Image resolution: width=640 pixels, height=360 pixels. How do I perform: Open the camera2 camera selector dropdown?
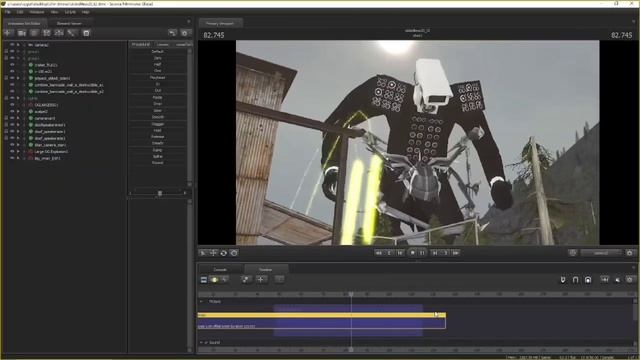[x=601, y=253]
